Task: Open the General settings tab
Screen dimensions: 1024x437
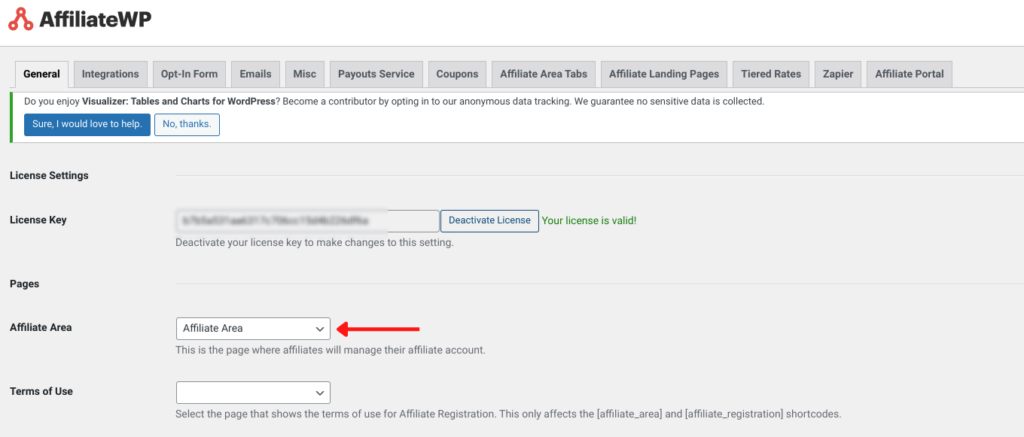Action: (41, 74)
